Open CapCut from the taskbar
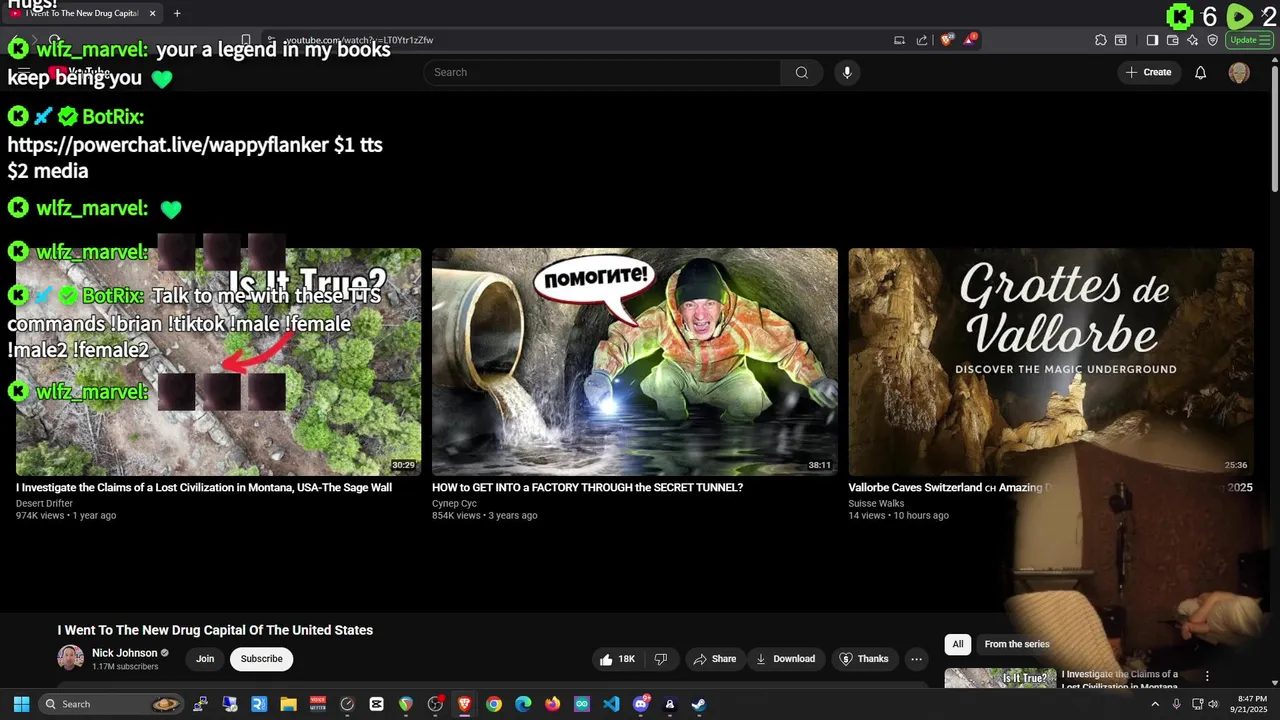 (376, 704)
